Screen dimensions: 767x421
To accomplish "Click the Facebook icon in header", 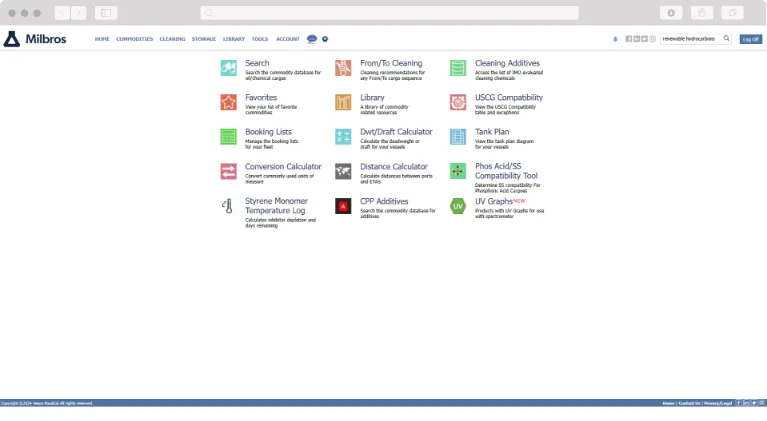I will click(629, 39).
